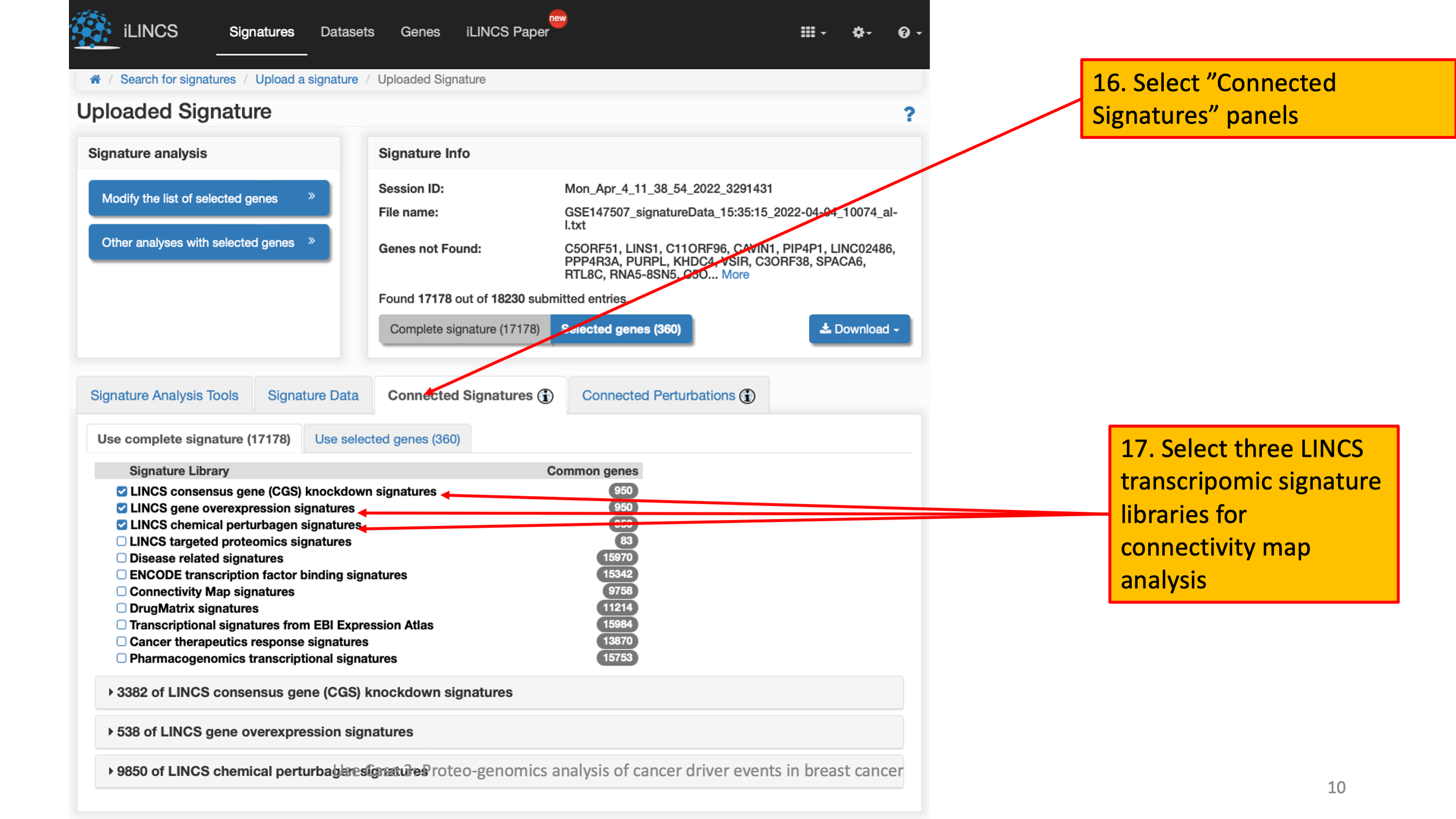Click Modify the list of selected genes
The width and height of the screenshot is (1456, 819).
pos(209,199)
